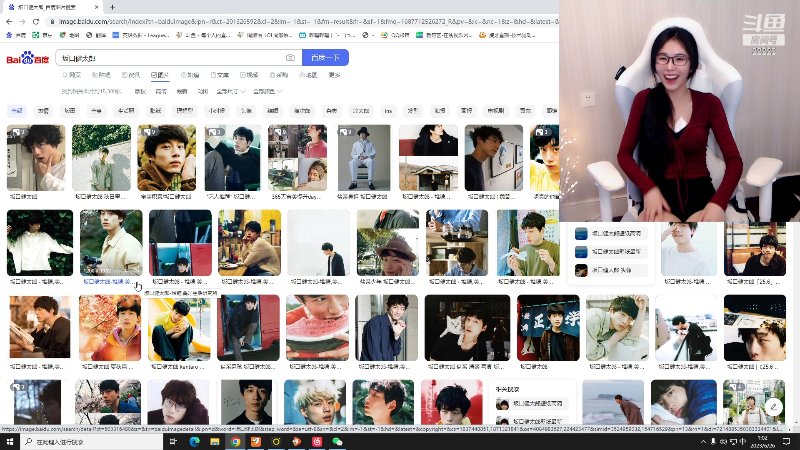
Task: Close the Baidu image search browser tab
Action: pos(96,7)
